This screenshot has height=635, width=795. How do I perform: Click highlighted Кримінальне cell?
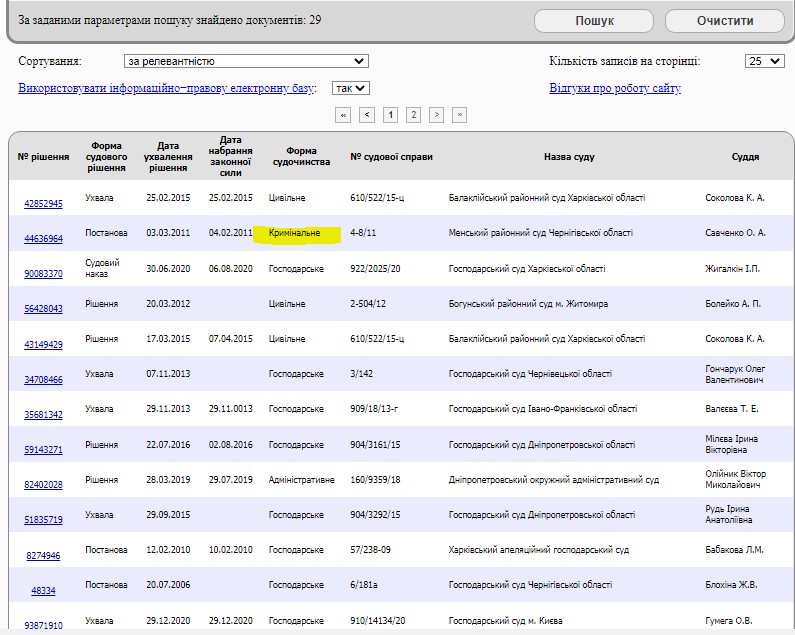tap(295, 234)
